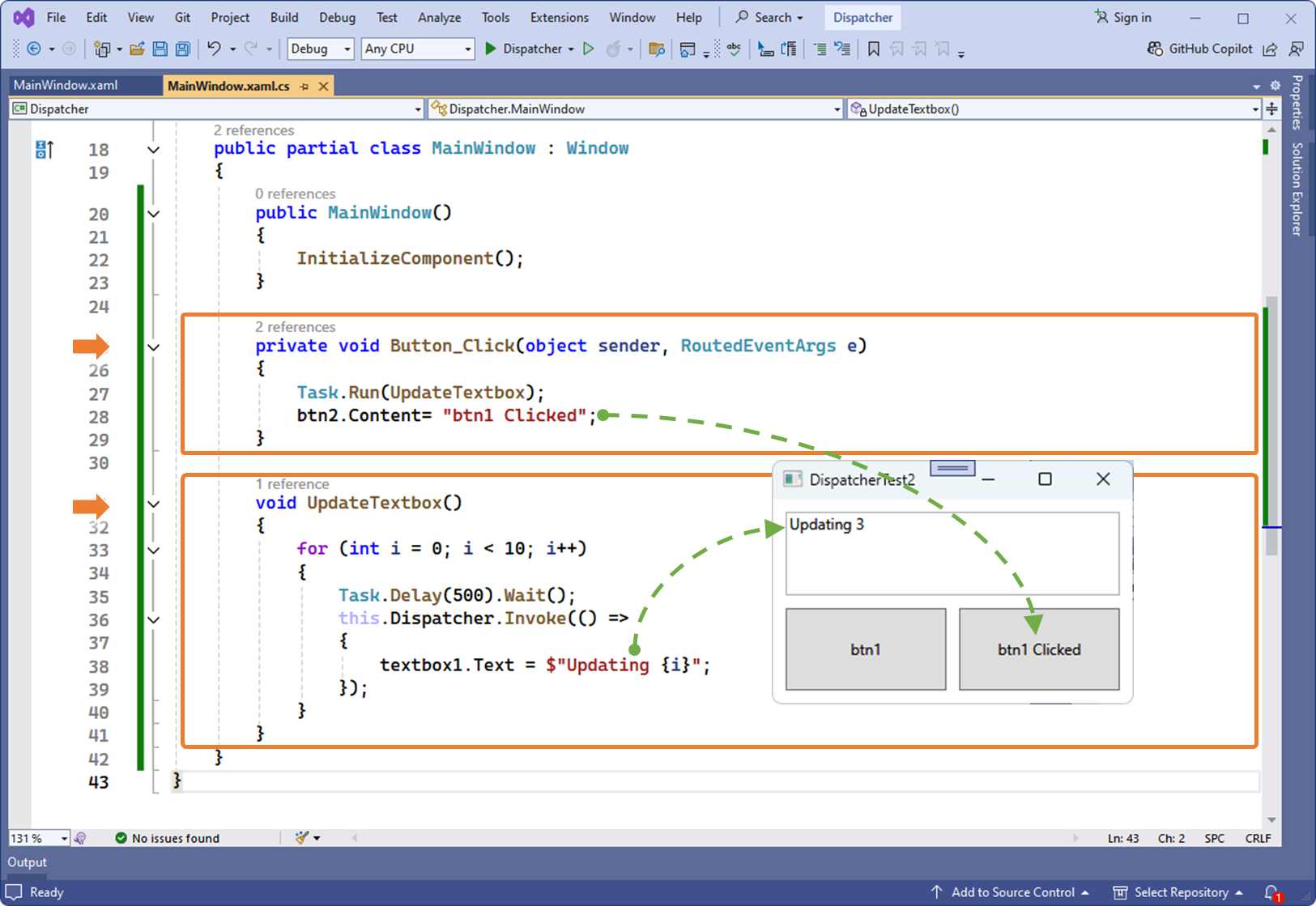Screen dimensions: 1316x906
Task: Click the icon next to the 131 % zoom box
Action: pyautogui.click(x=80, y=838)
